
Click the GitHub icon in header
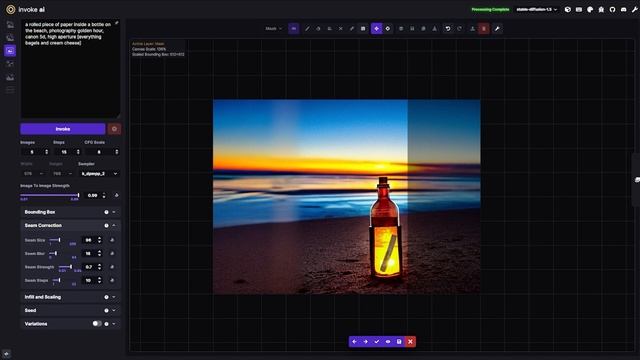click(x=612, y=9)
